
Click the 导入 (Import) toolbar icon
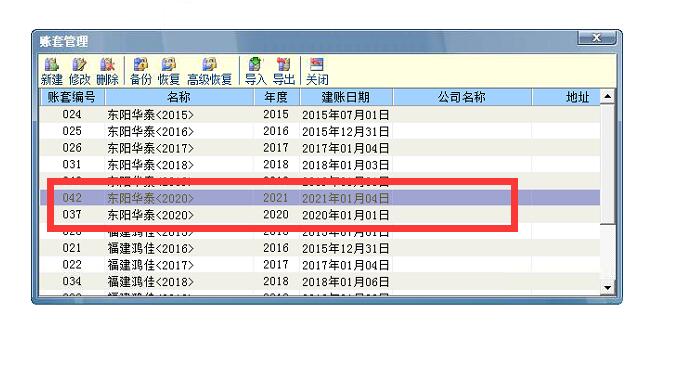(255, 71)
